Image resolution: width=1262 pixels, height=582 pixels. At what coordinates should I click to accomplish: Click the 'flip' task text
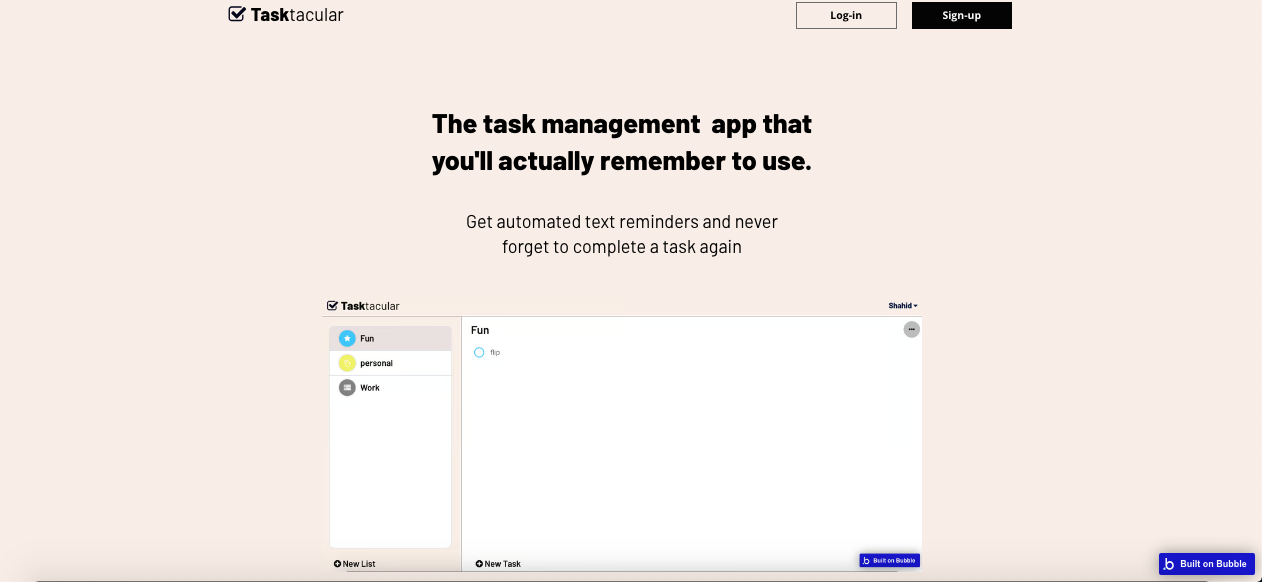495,352
